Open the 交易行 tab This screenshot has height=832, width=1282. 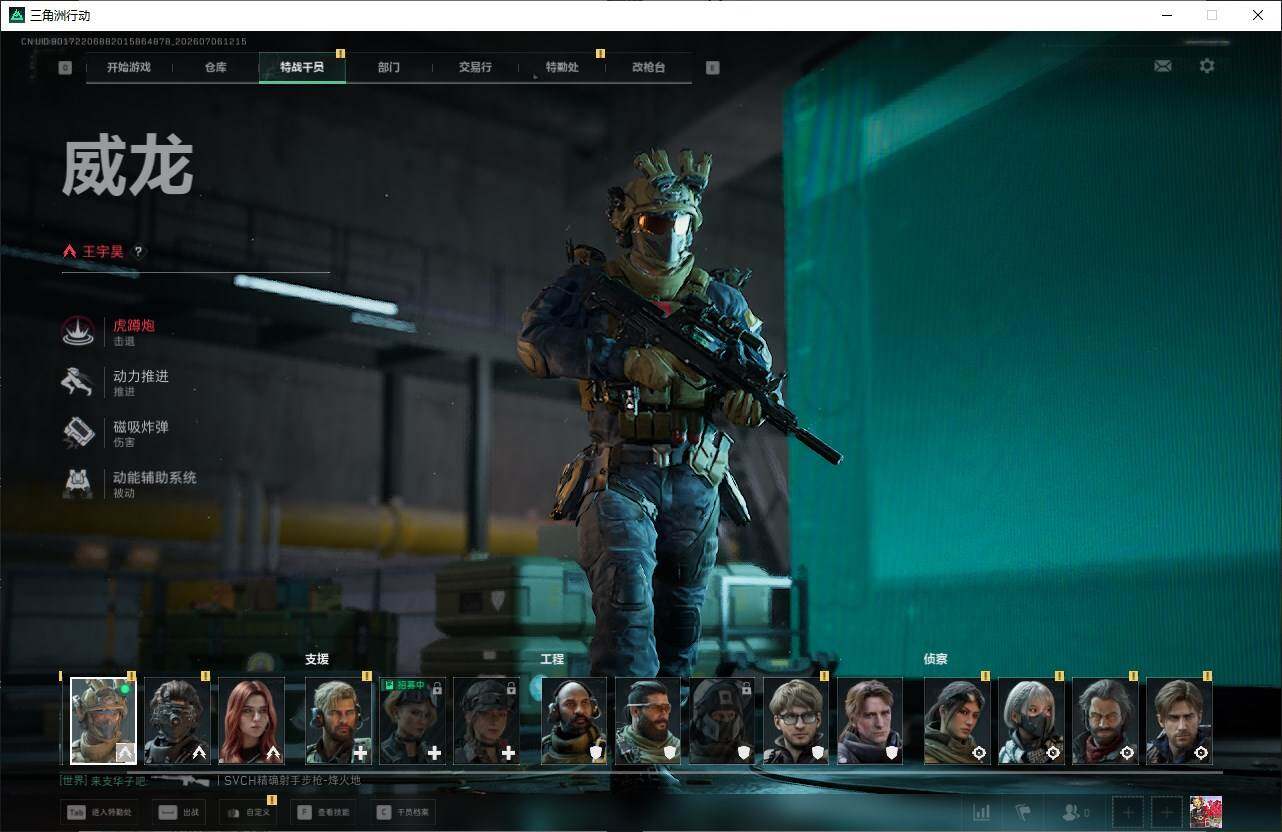tap(475, 67)
